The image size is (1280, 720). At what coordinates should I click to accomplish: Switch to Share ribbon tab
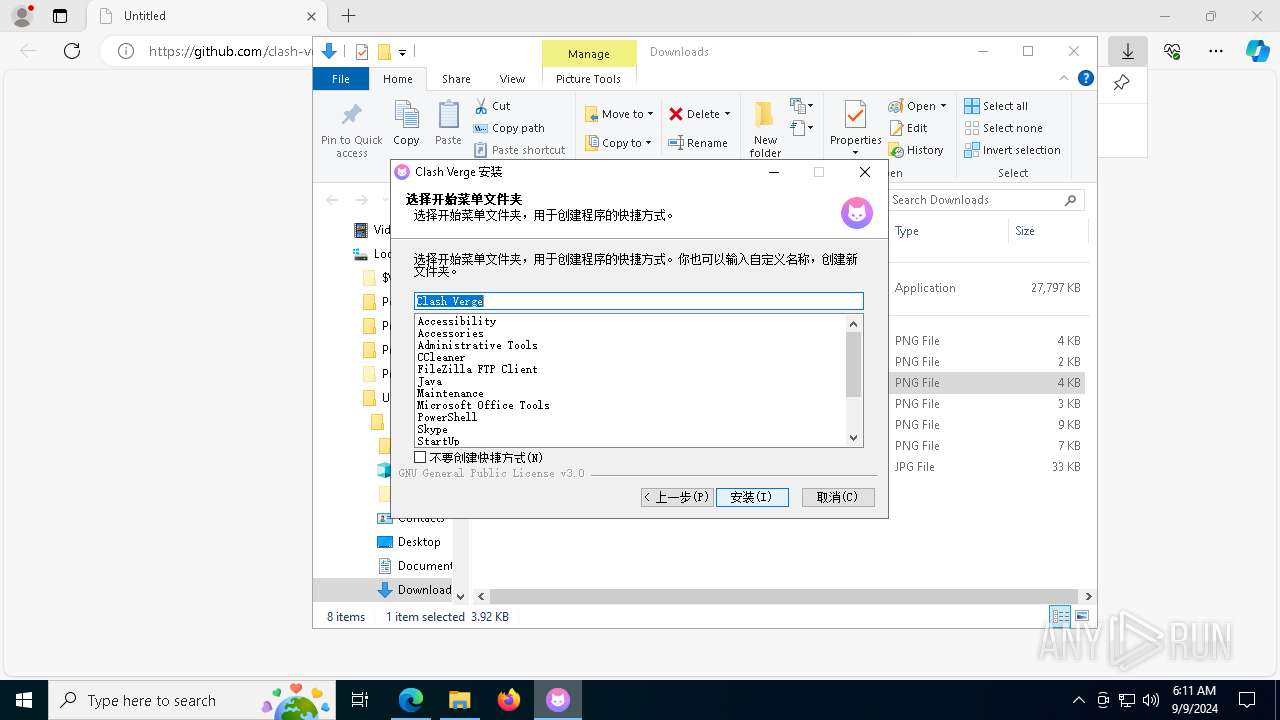(x=456, y=79)
